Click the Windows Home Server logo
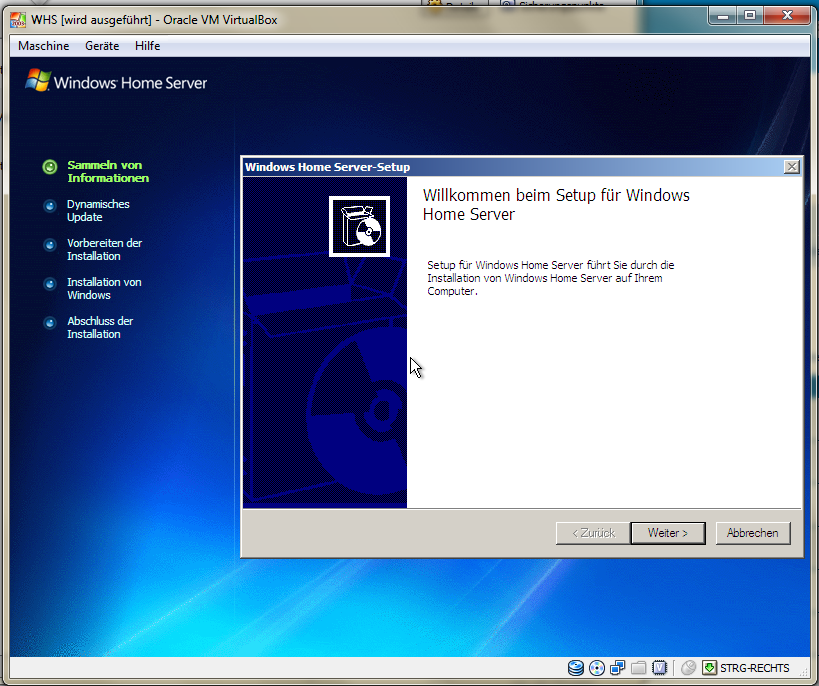 [116, 81]
